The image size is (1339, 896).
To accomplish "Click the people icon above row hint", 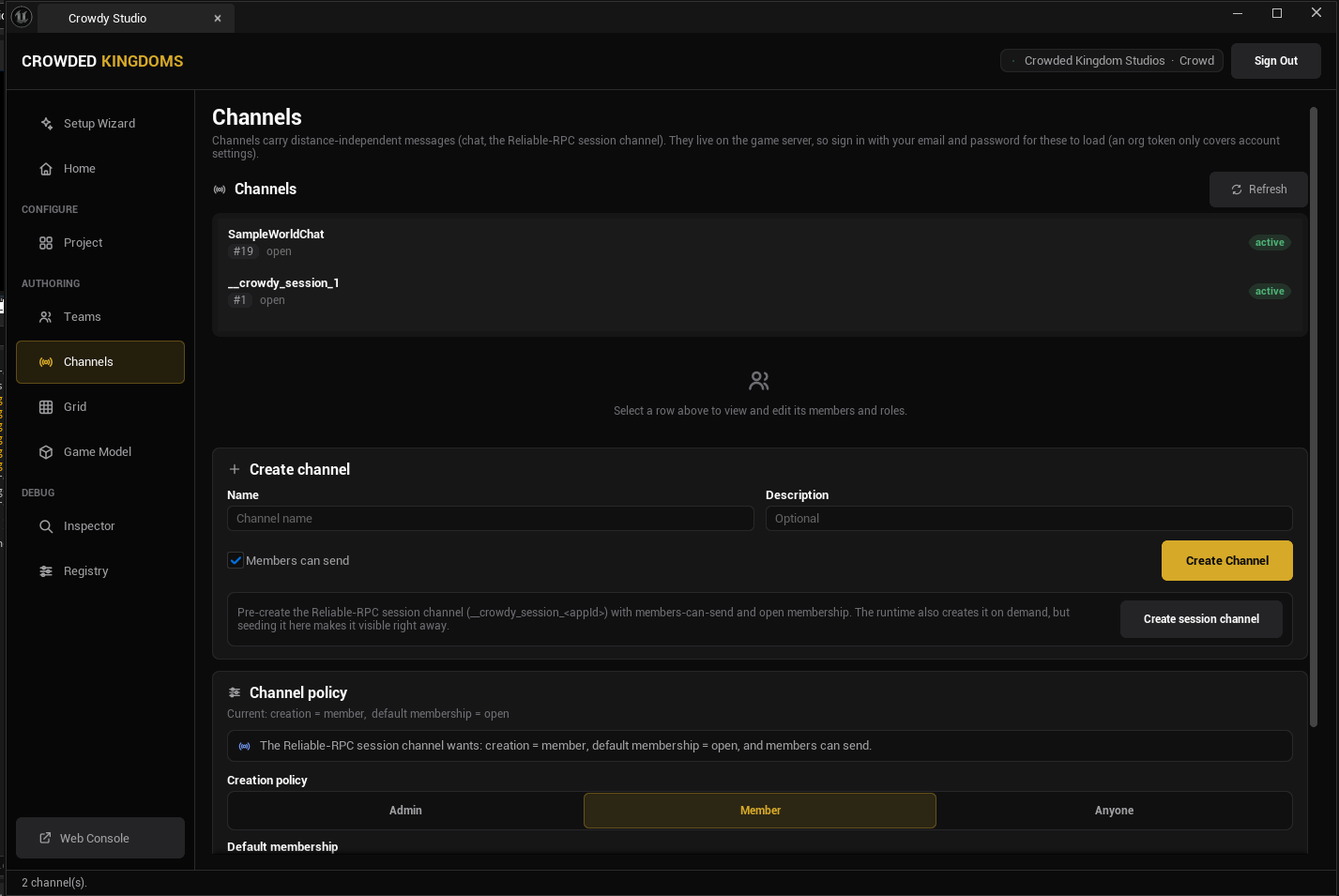I will [x=759, y=381].
